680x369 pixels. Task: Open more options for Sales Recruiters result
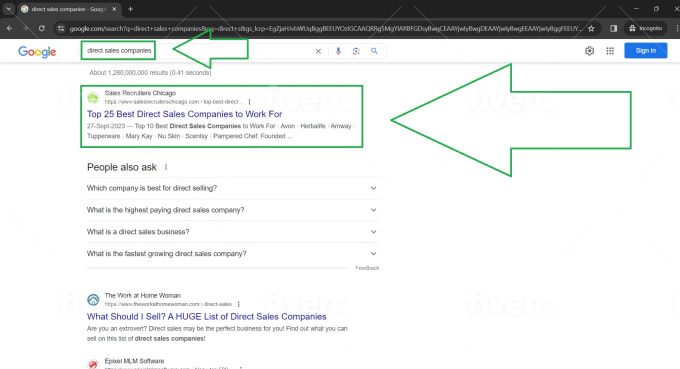[x=249, y=102]
